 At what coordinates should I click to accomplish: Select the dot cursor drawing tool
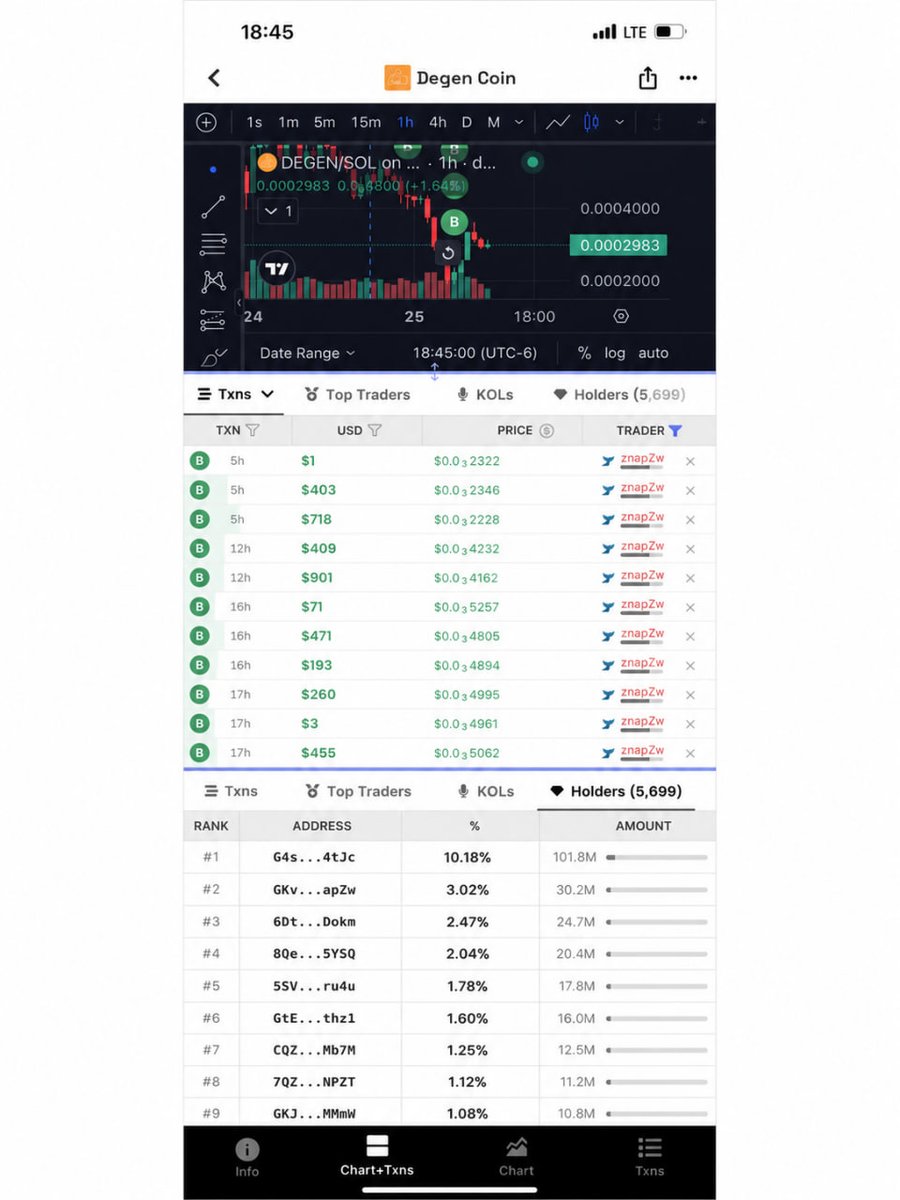[x=213, y=170]
